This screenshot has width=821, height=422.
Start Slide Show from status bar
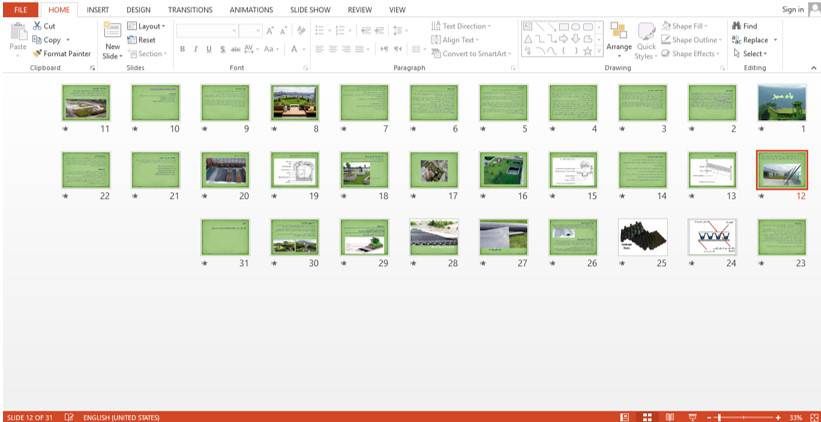[692, 417]
